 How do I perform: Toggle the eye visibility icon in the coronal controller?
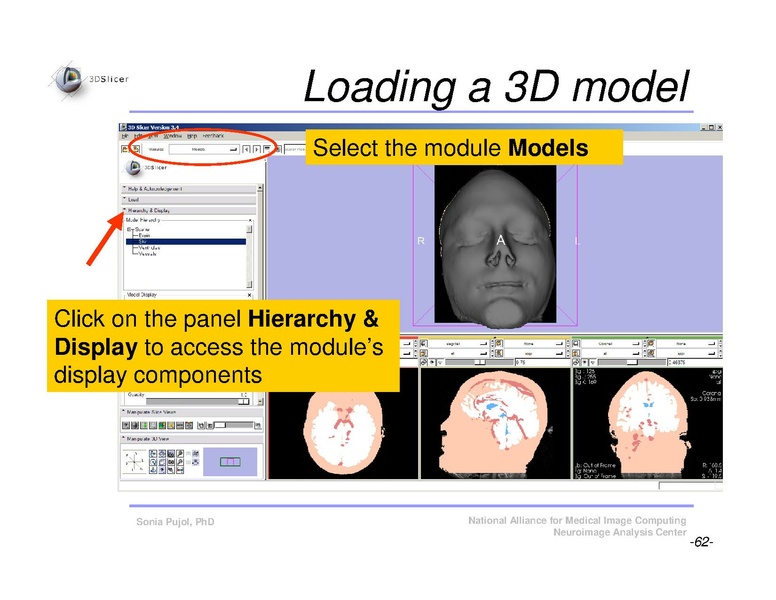tap(585, 362)
